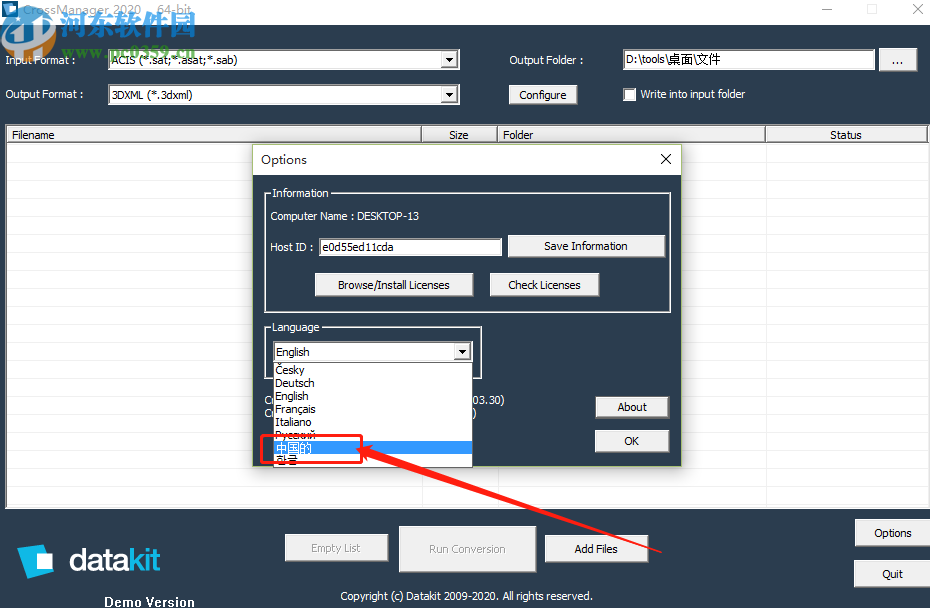This screenshot has width=930, height=608.
Task: Click the Quit button
Action: (892, 574)
